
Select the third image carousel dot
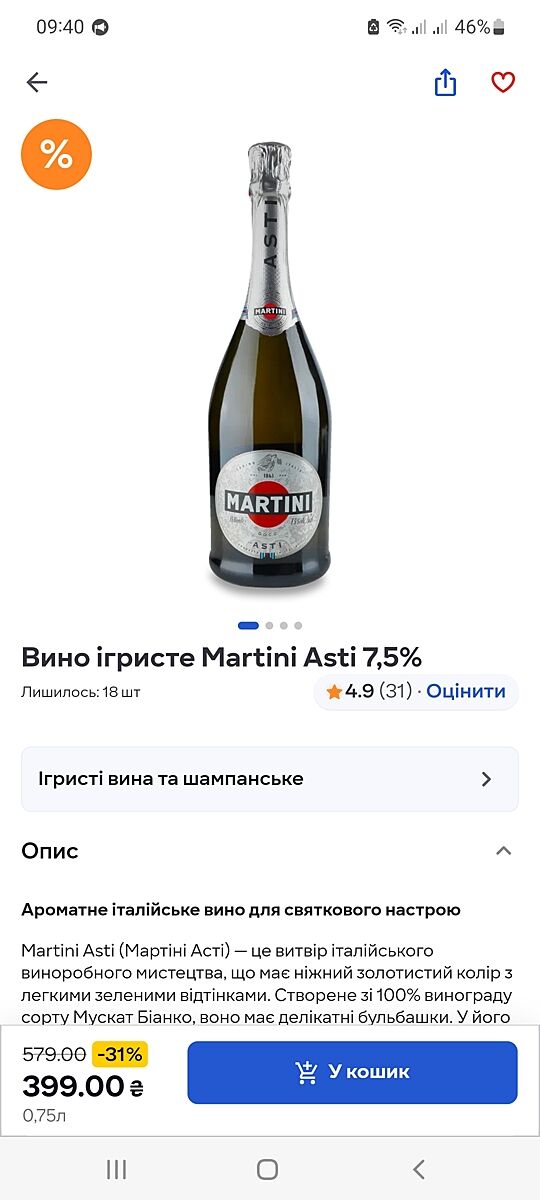coord(284,626)
